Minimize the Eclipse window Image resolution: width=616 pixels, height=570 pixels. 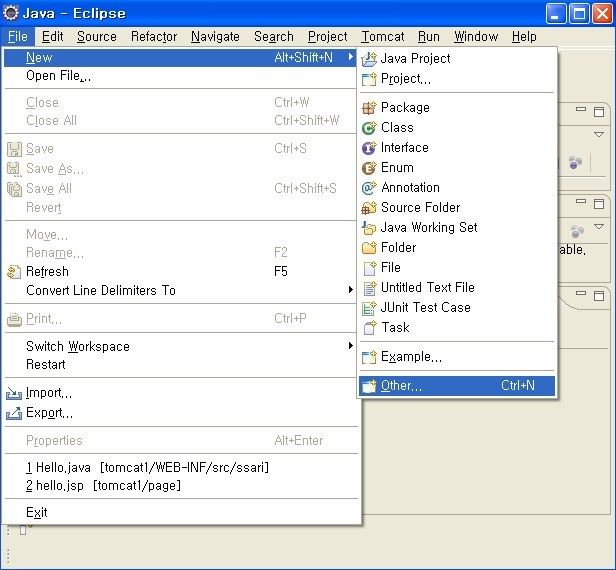pyautogui.click(x=556, y=14)
